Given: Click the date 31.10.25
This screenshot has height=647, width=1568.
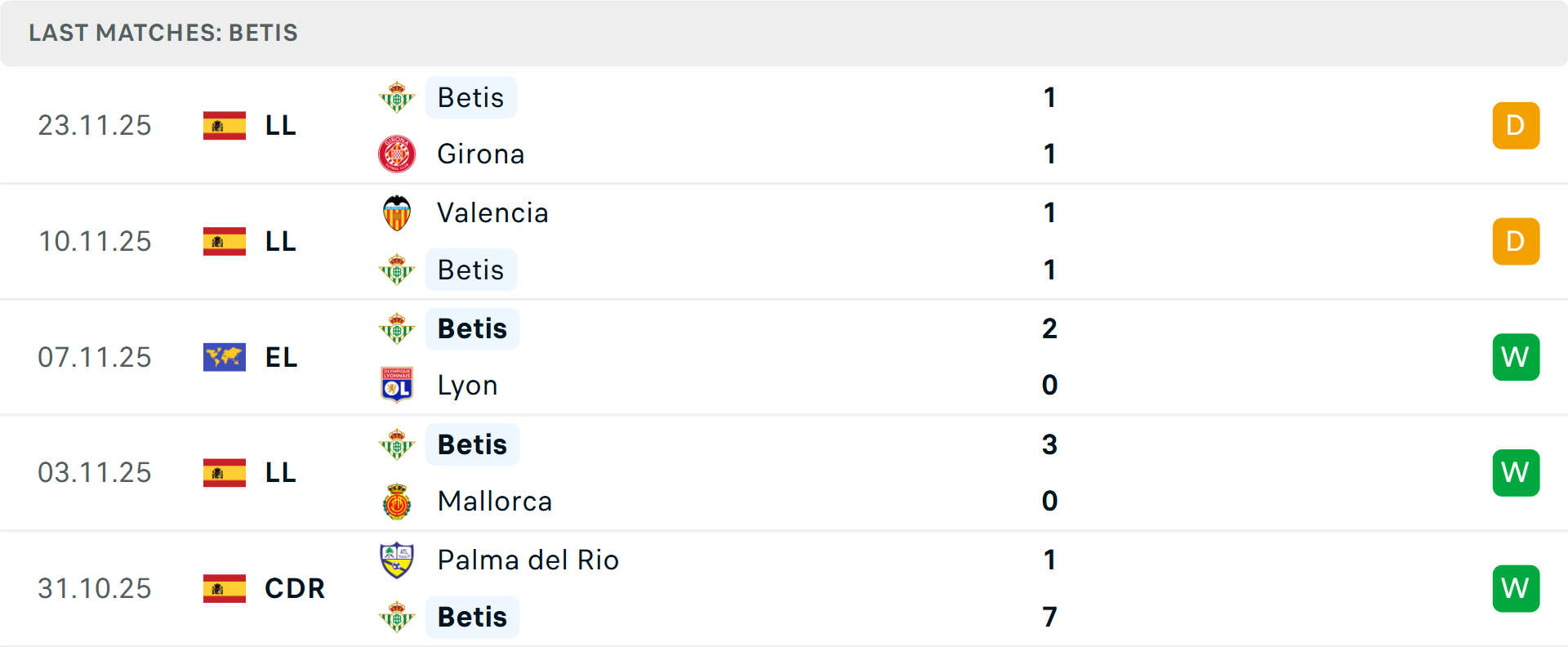Looking at the screenshot, I should [x=95, y=588].
